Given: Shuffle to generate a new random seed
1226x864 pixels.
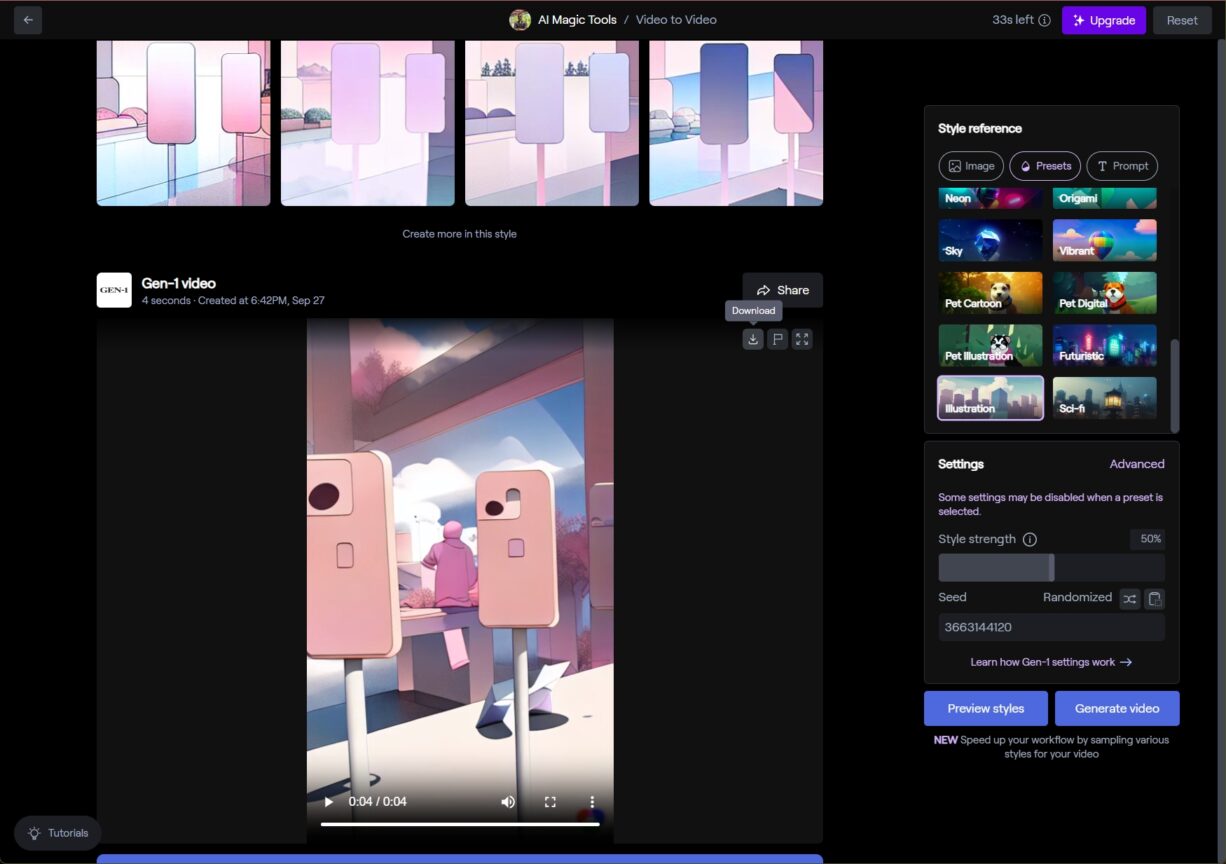Looking at the screenshot, I should [1130, 598].
